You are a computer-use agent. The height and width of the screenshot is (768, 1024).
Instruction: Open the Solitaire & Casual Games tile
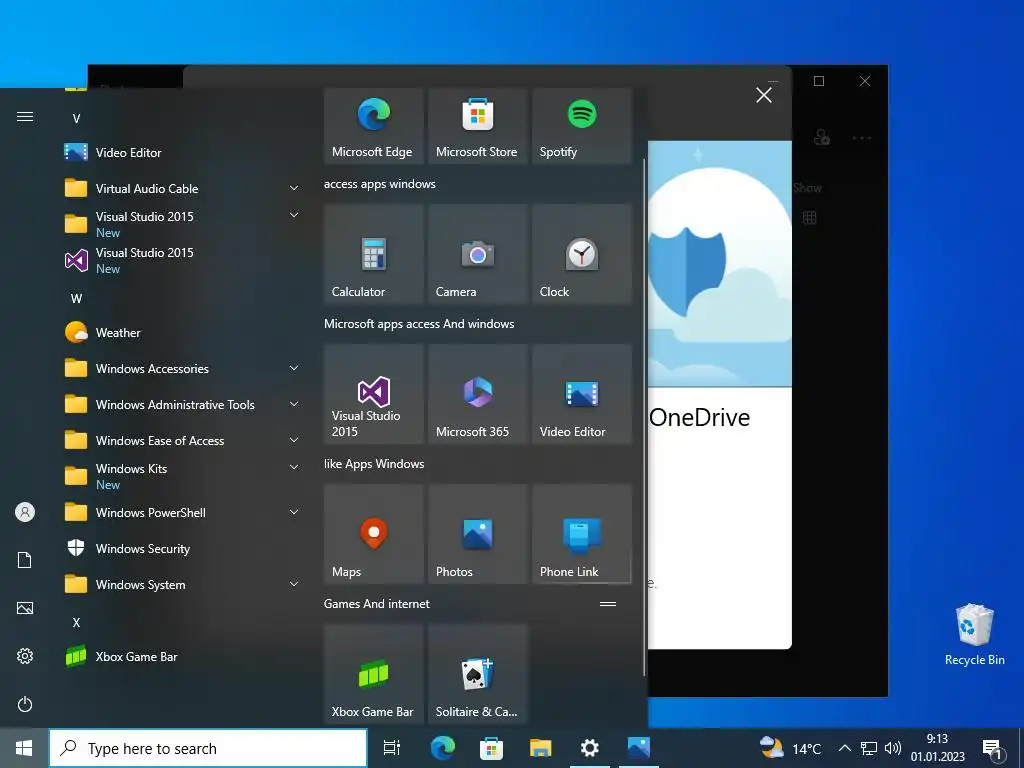(x=477, y=673)
